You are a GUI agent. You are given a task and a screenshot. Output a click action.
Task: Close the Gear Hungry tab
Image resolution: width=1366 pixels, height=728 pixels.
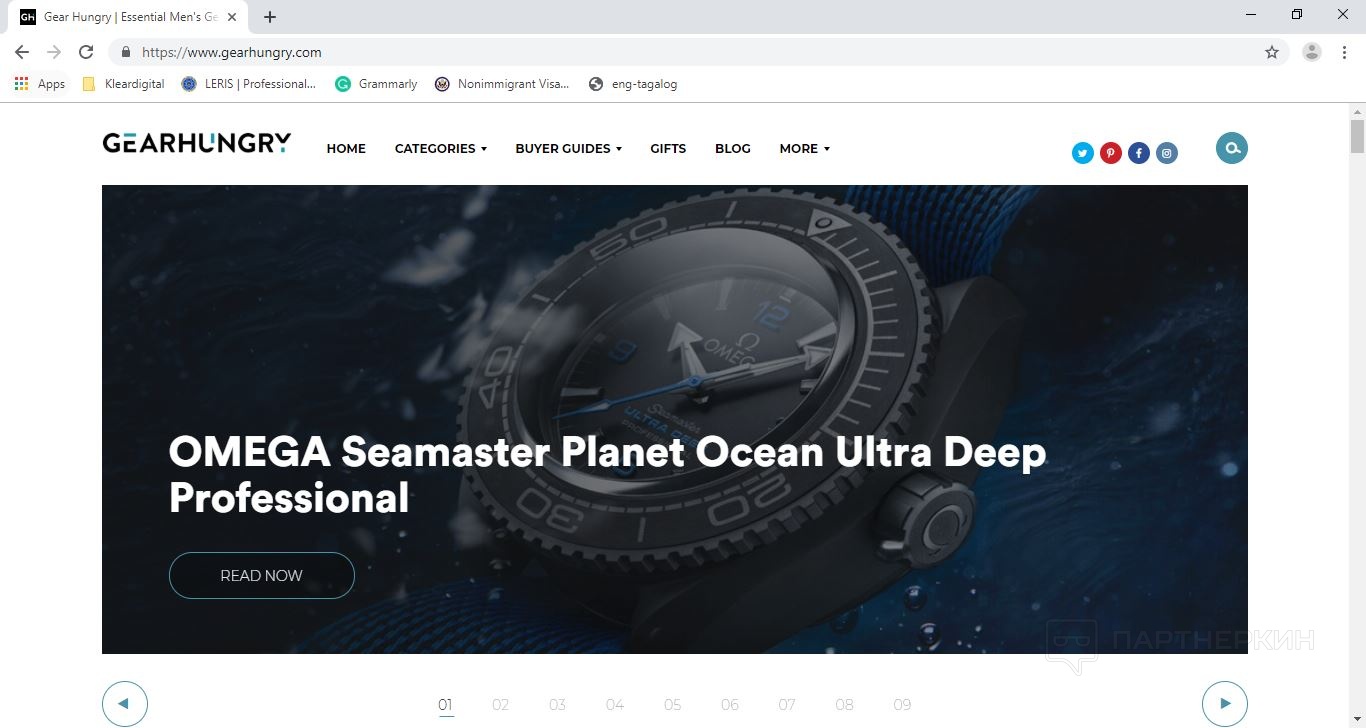(232, 17)
